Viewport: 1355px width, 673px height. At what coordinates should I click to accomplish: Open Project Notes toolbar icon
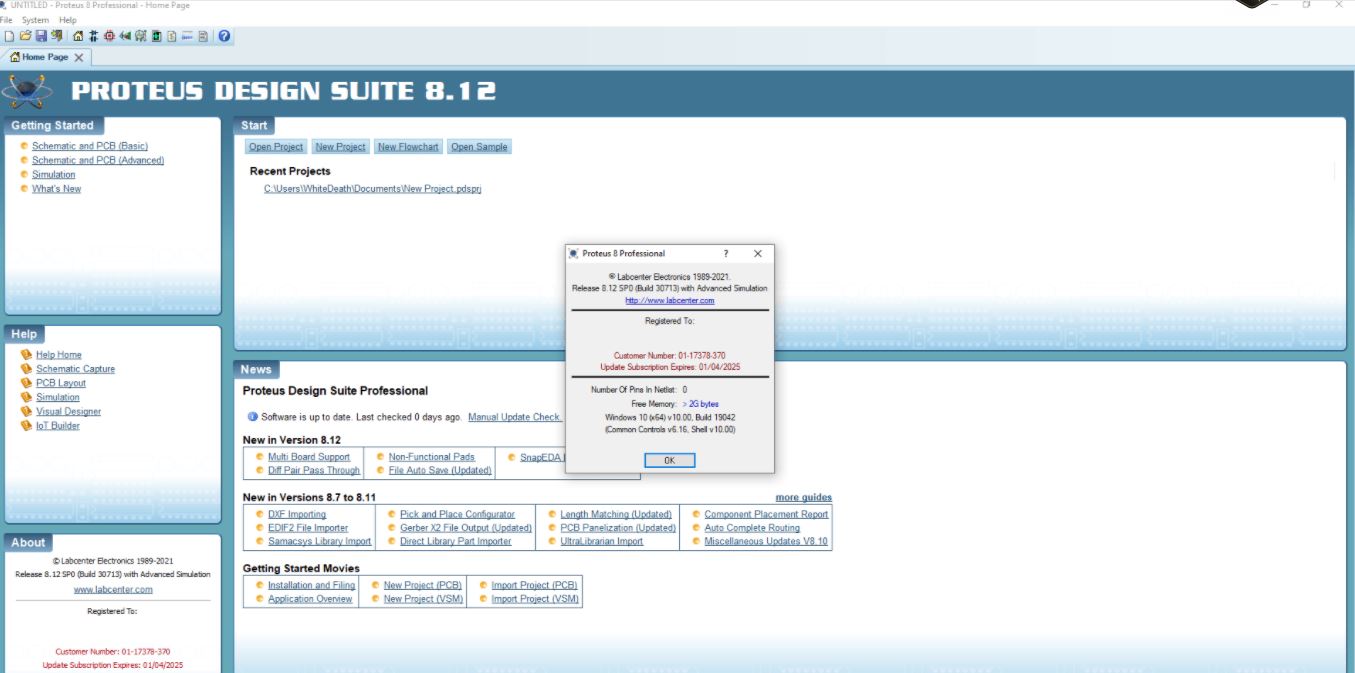(203, 36)
